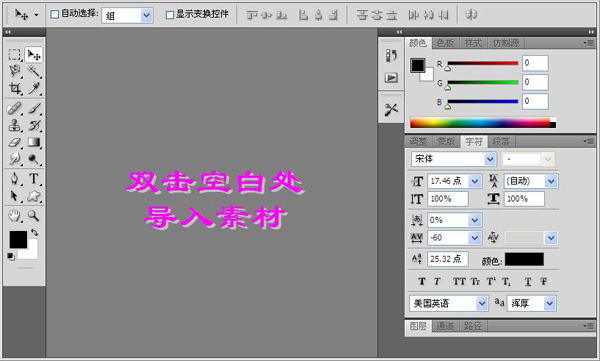Collapse the toolbox with double-arrow button
The image size is (600, 361).
click(x=8, y=32)
